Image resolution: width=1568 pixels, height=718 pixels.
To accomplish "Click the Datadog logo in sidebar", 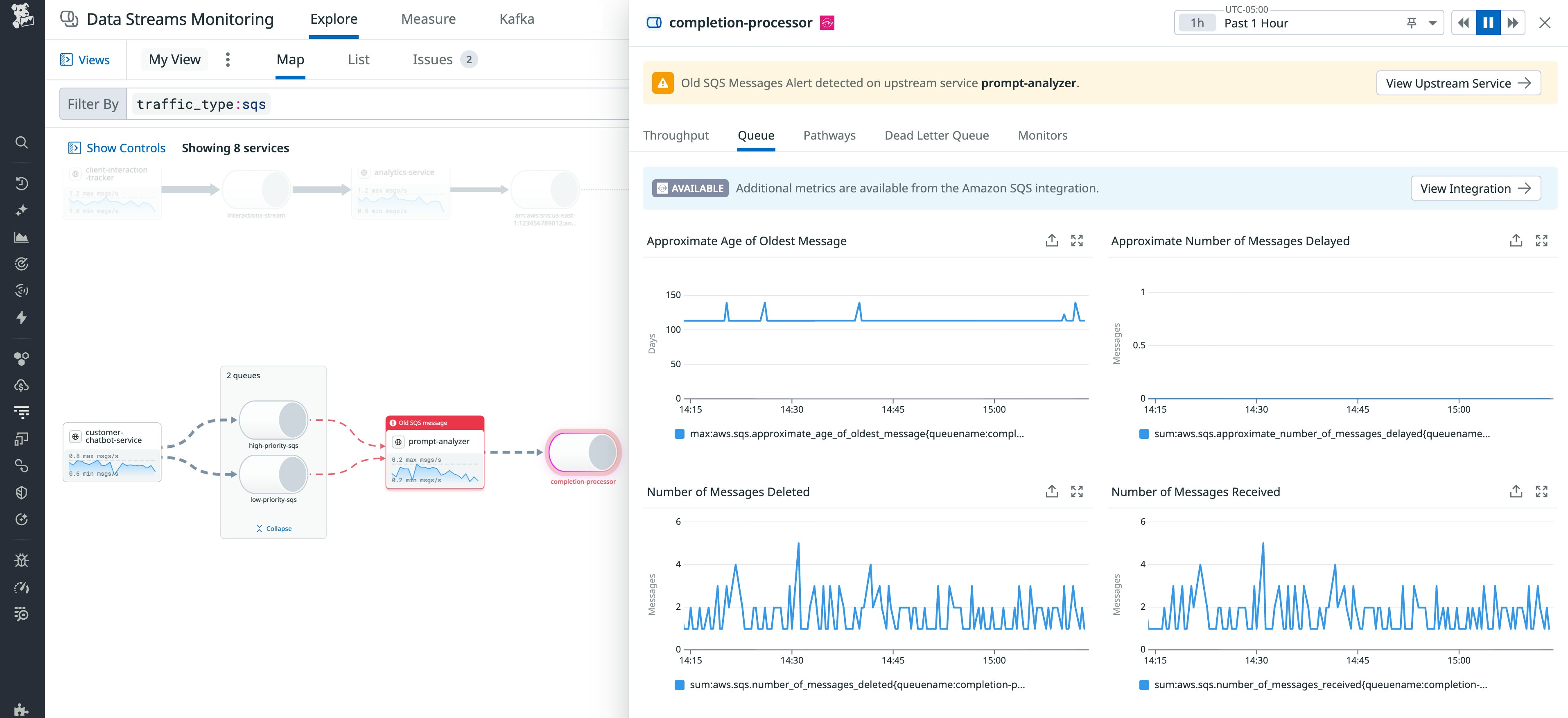I will coord(22,16).
